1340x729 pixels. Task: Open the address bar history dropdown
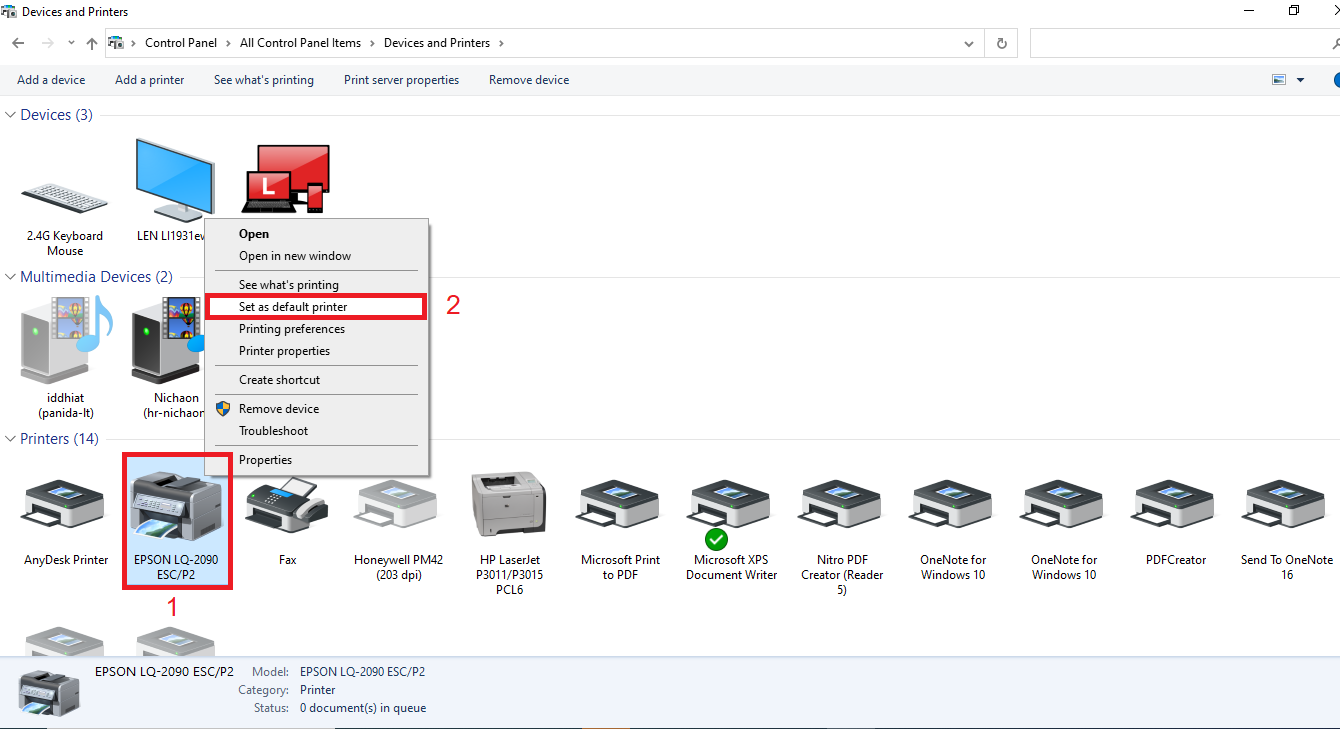(968, 43)
